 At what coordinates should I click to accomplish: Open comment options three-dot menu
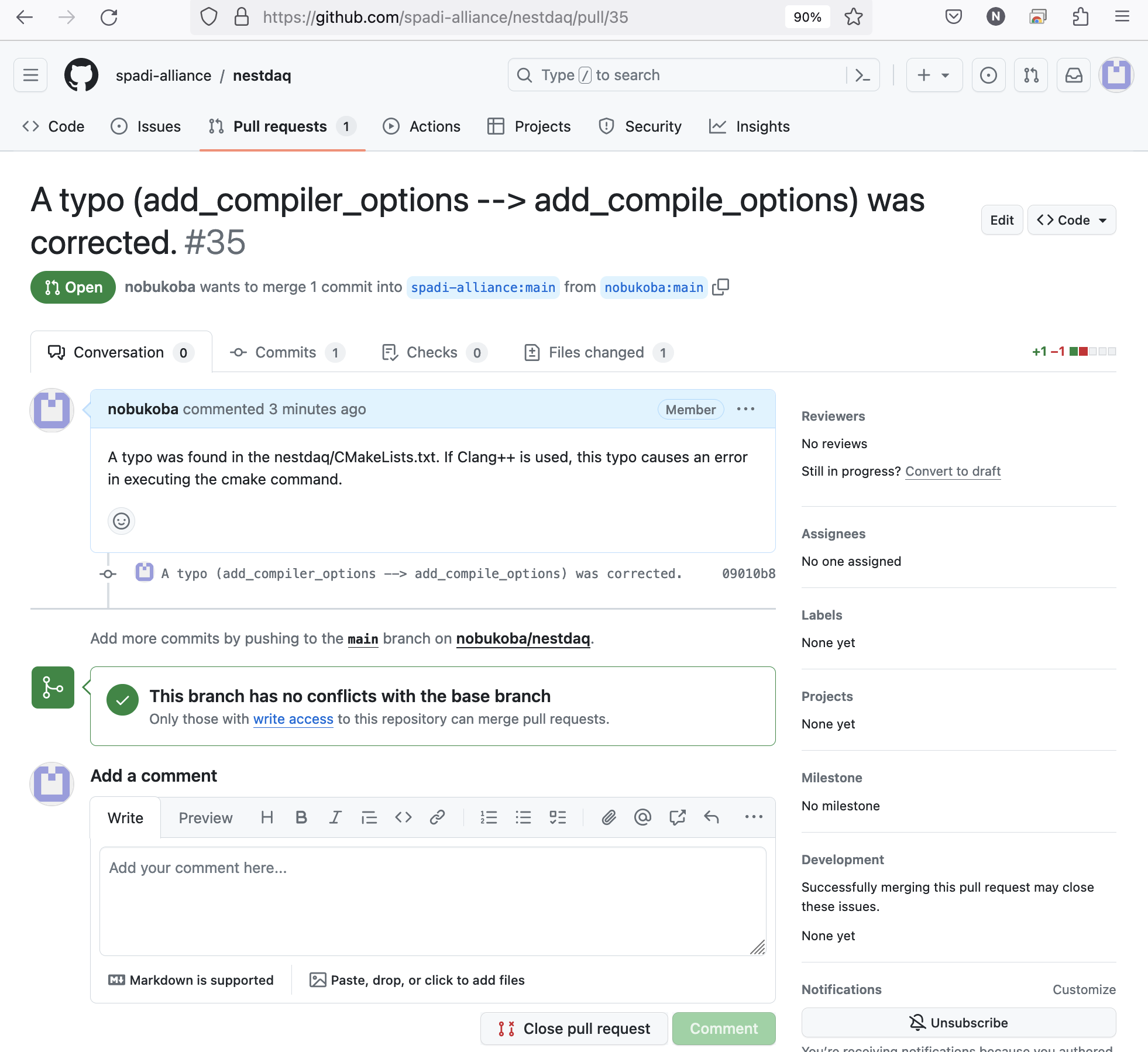[745, 409]
